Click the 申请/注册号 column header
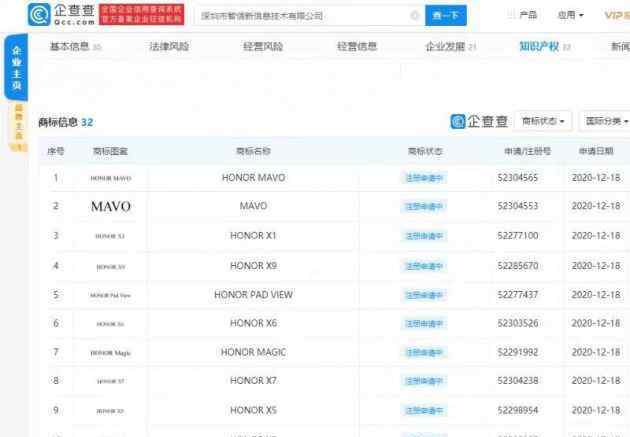630x437 pixels. click(528, 151)
